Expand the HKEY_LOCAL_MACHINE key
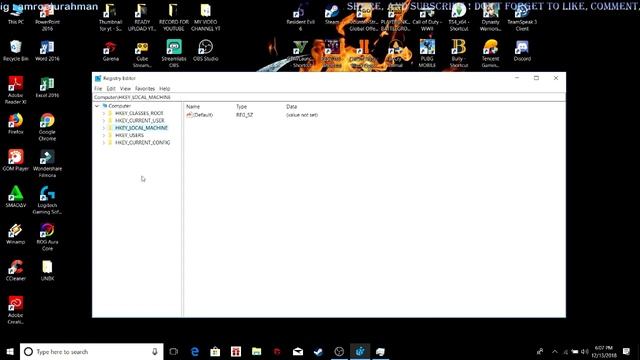 (104, 128)
